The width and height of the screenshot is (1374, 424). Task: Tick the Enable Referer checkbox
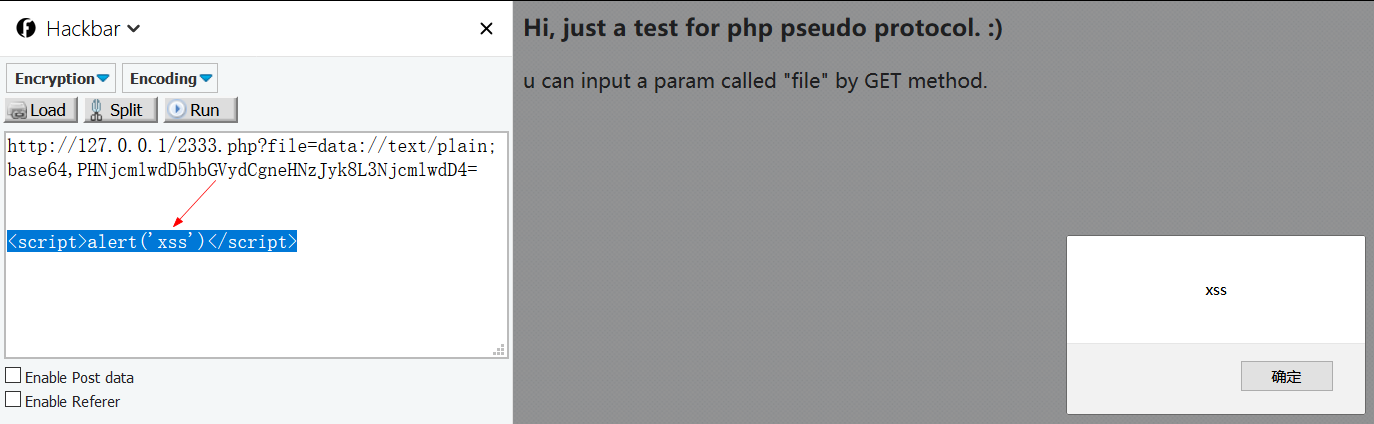click(x=13, y=400)
